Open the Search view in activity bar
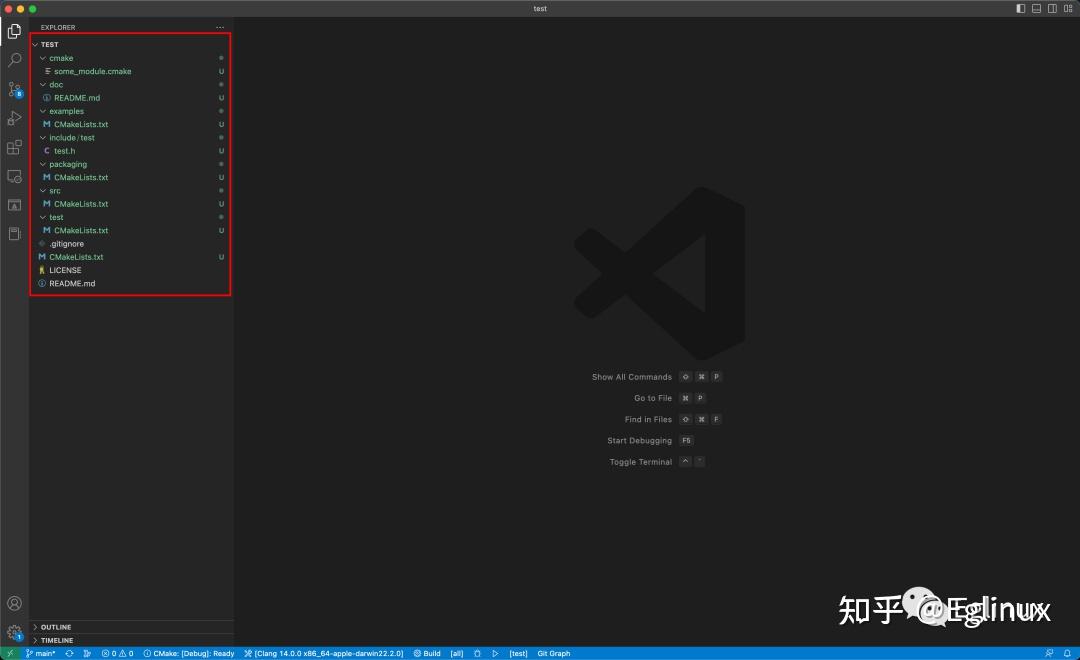1080x660 pixels. click(14, 59)
